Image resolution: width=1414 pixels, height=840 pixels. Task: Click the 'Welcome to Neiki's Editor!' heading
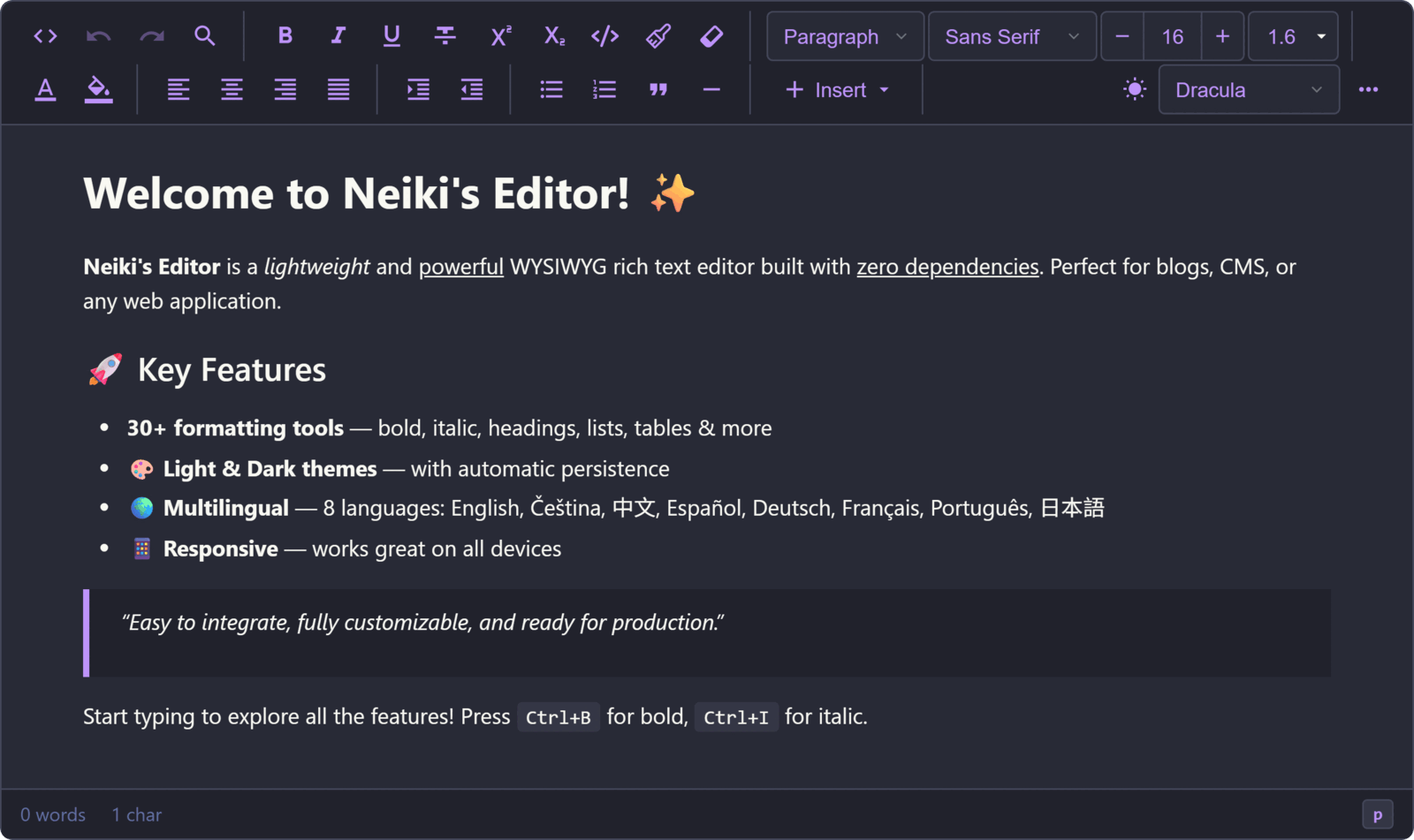pos(389,193)
